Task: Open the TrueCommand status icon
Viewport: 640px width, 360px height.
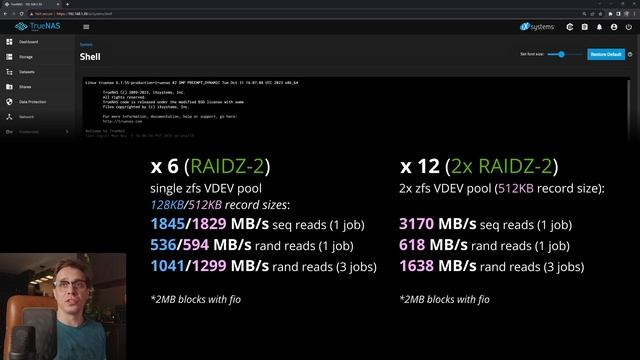Action: pyautogui.click(x=570, y=27)
